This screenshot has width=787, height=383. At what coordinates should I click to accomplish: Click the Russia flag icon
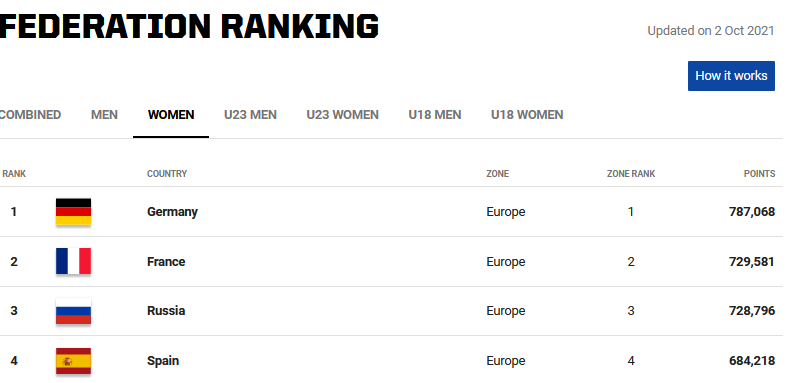(73, 311)
